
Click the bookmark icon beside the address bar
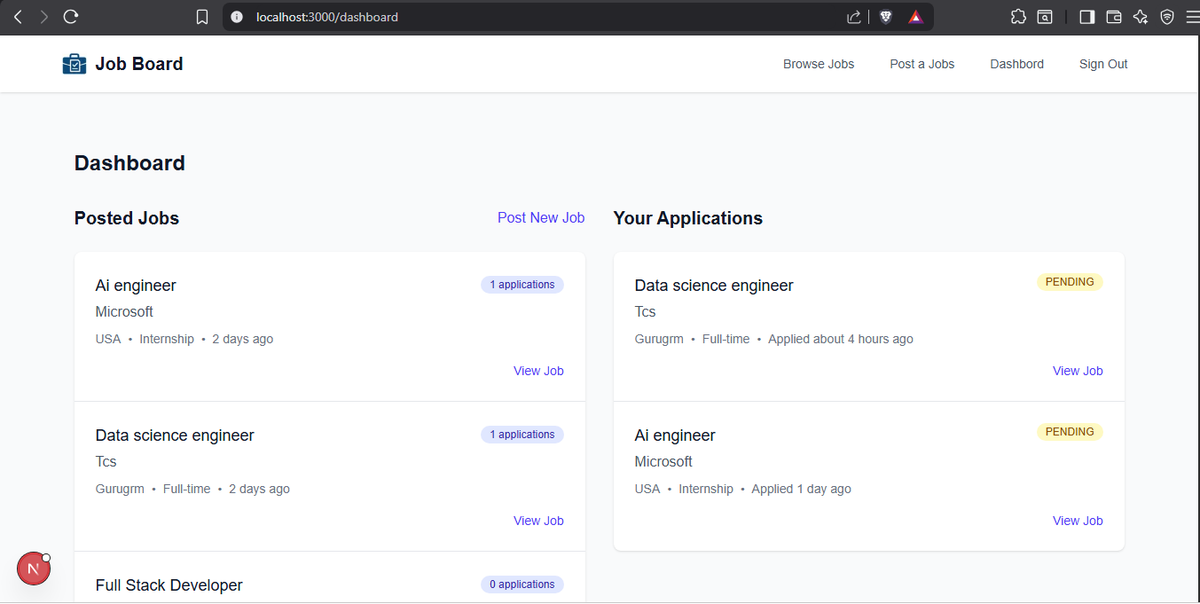pos(201,17)
